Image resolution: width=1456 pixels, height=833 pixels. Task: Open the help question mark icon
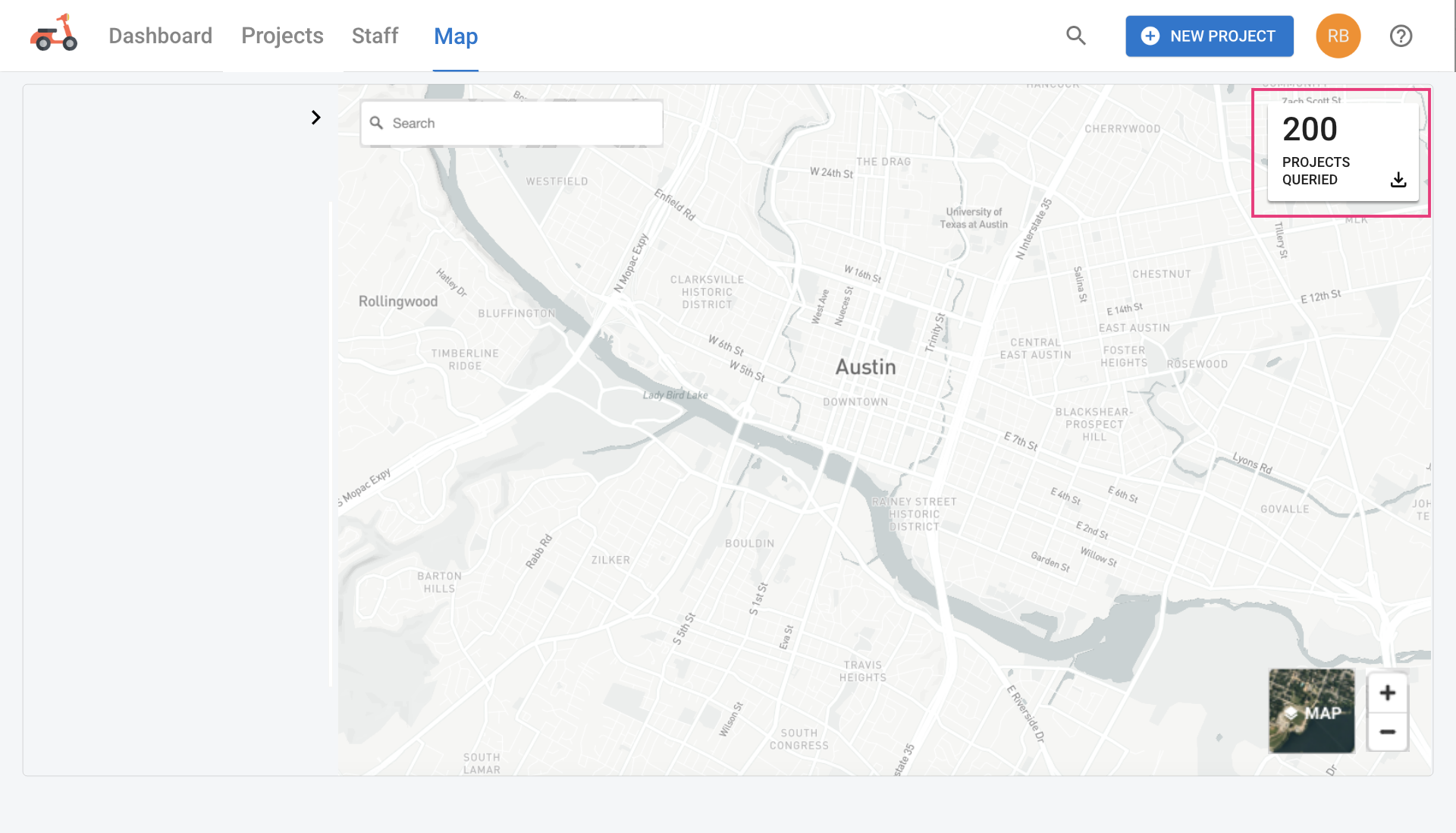(1401, 36)
